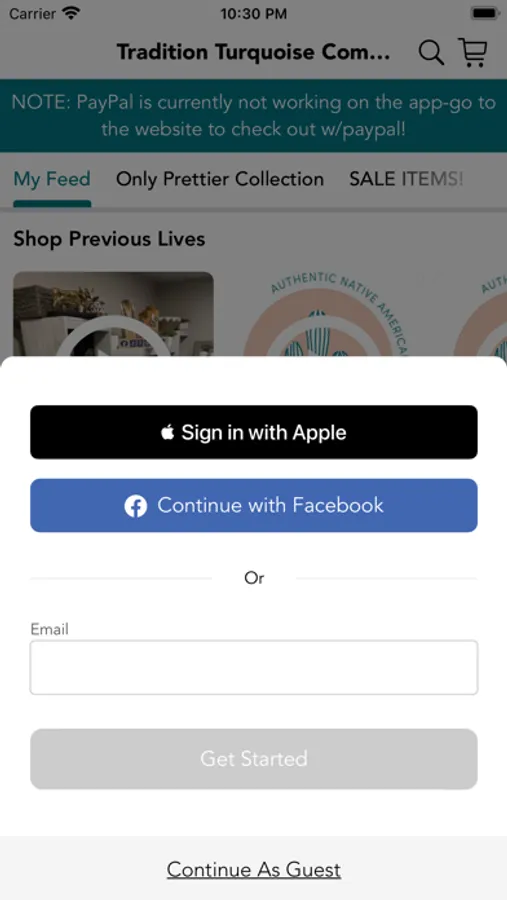Open the Only Prettier Collection tab

point(220,179)
